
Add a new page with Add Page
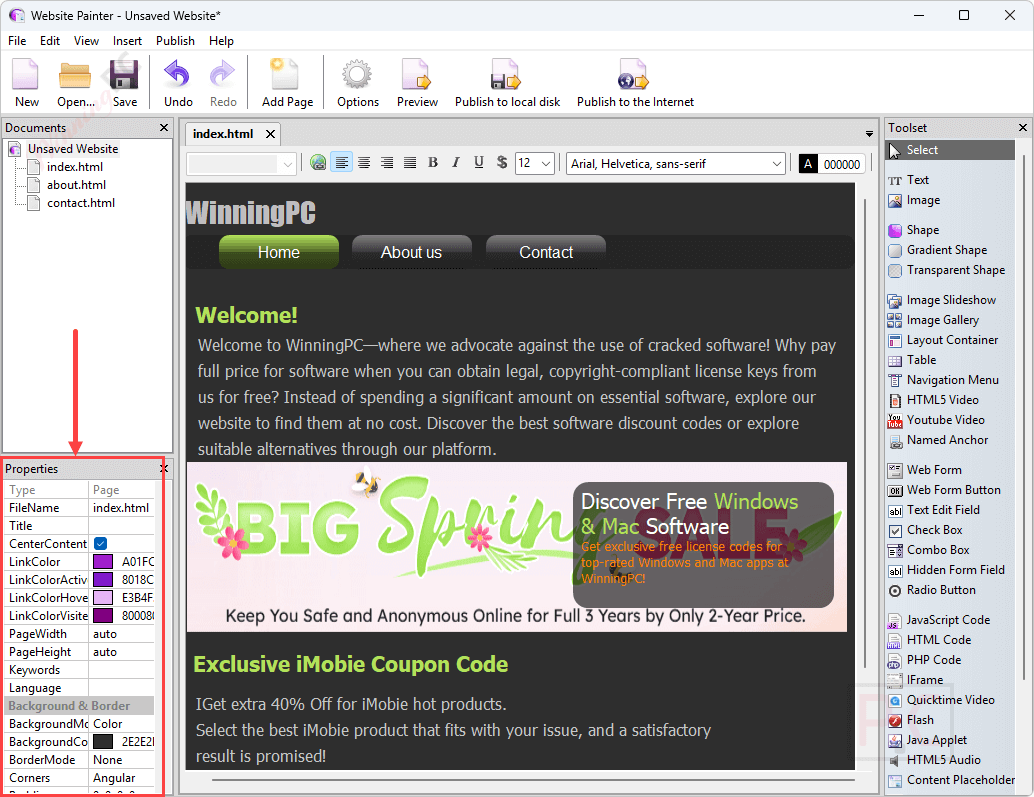287,83
